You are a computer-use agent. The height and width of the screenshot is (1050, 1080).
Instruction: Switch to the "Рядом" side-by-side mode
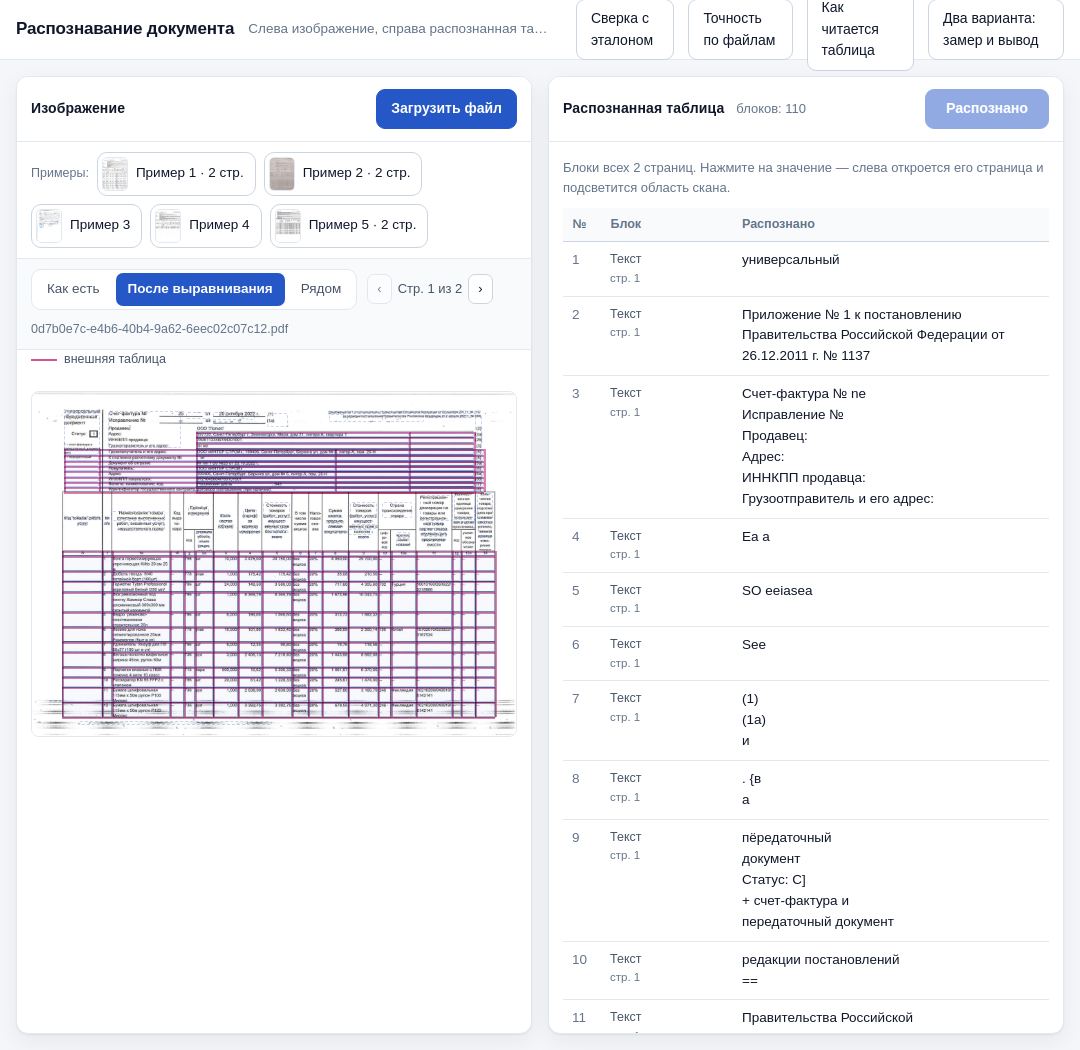pyautogui.click(x=321, y=289)
